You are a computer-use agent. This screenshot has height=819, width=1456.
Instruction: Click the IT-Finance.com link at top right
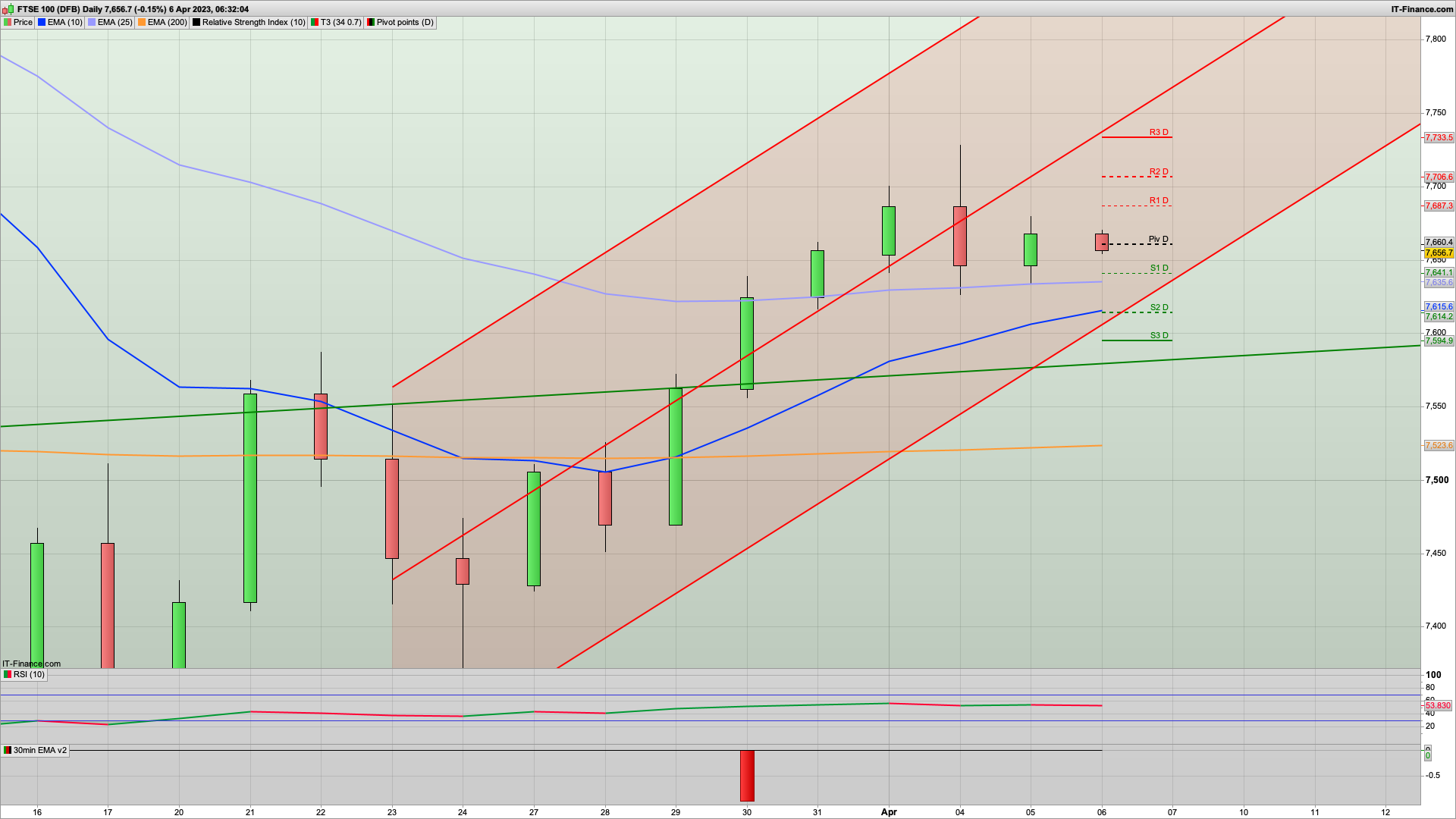point(1422,9)
